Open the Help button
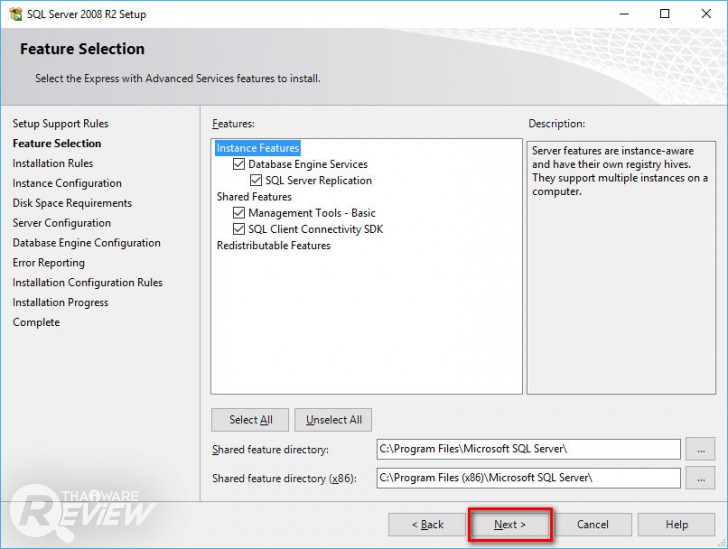728x549 pixels. coord(676,524)
